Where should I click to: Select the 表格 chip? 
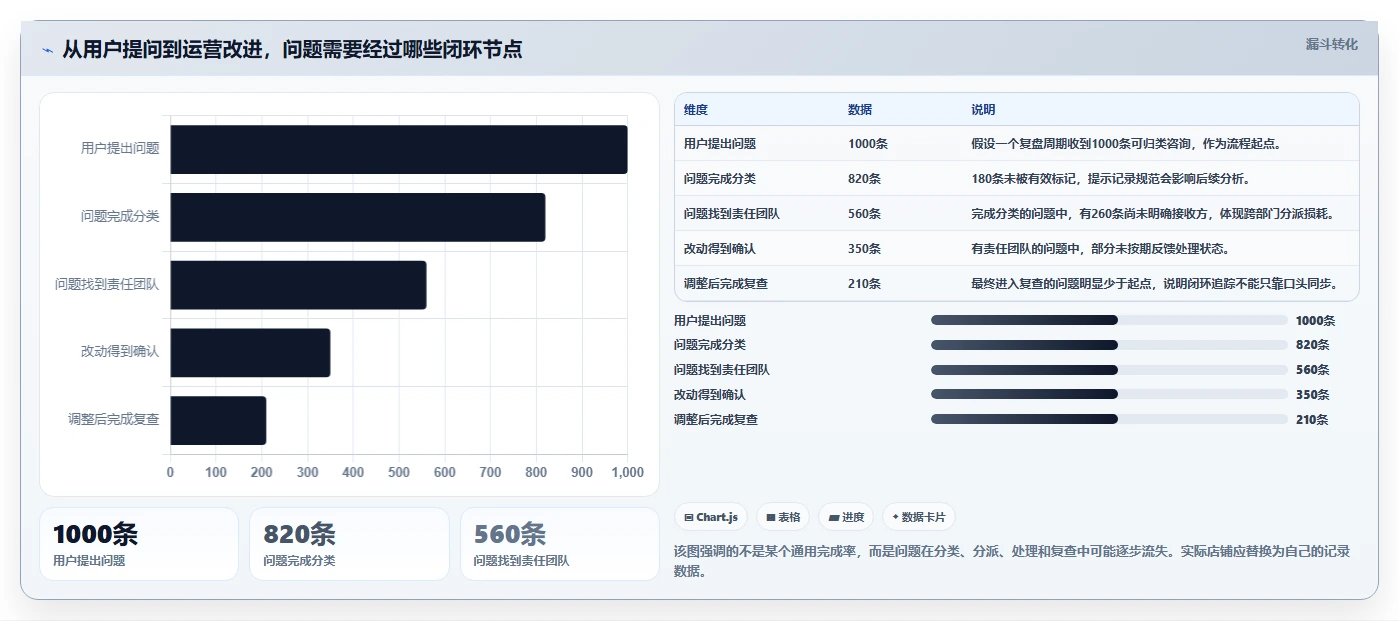[x=783, y=517]
